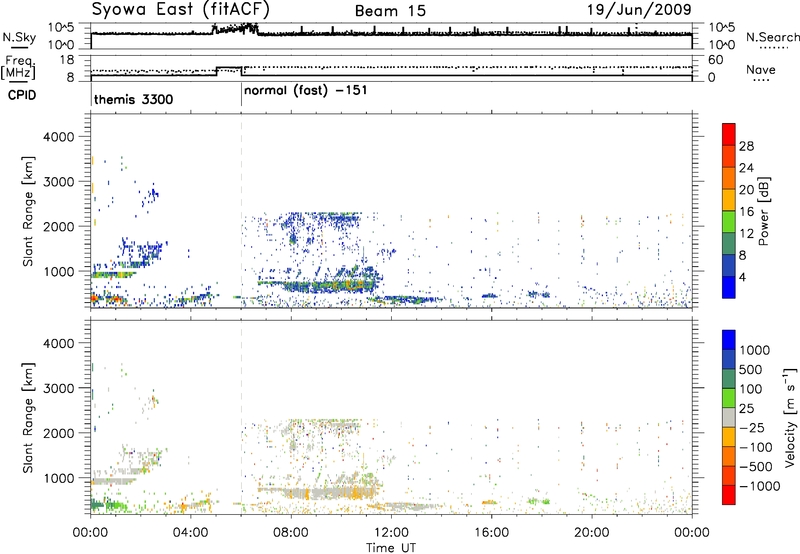Click the '4000' tick of the power panel
This screenshot has width=800, height=554.
coord(58,137)
